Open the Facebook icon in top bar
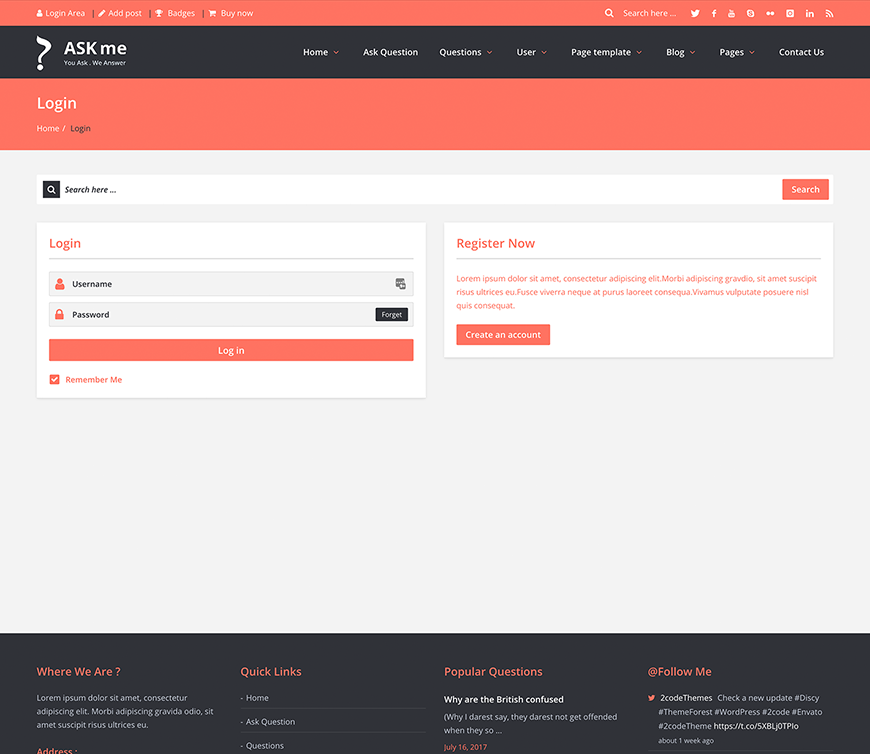 point(714,13)
